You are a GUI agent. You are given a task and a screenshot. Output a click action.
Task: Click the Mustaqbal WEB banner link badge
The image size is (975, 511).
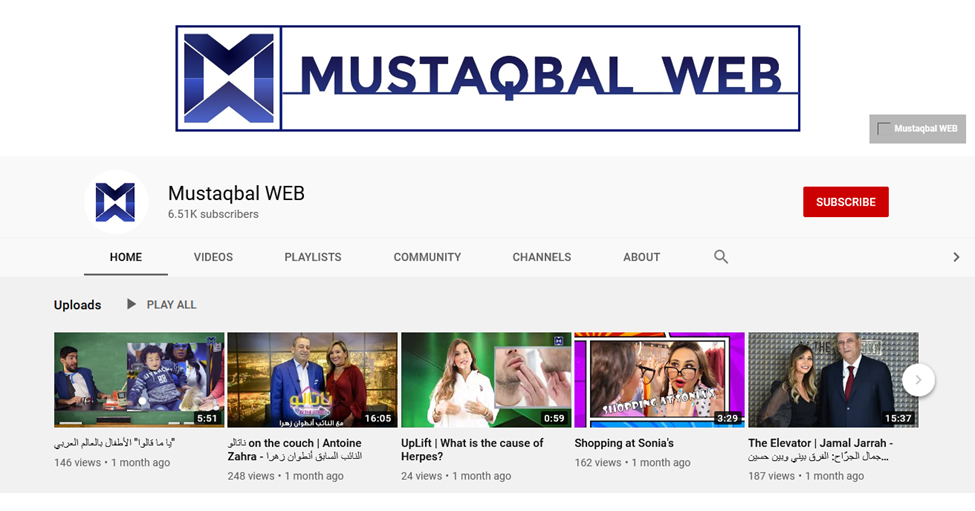pos(917,129)
